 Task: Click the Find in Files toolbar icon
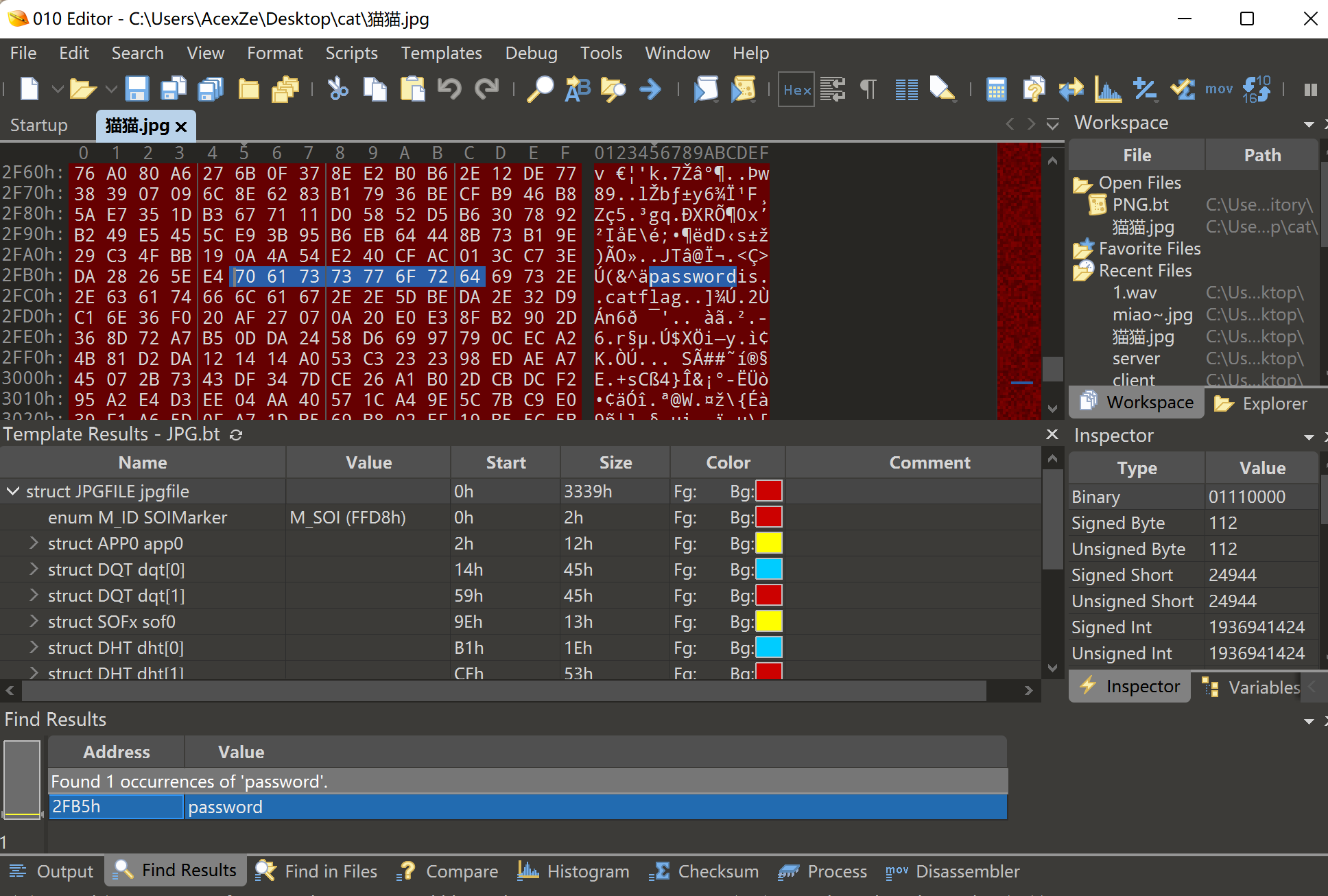(613, 89)
